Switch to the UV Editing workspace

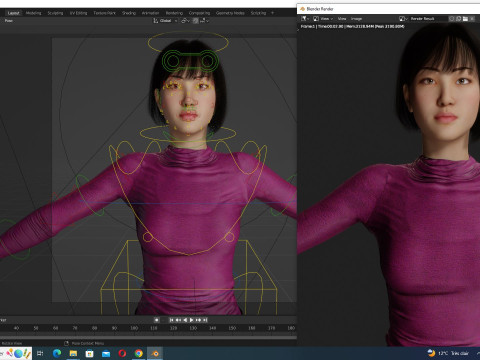click(x=78, y=13)
